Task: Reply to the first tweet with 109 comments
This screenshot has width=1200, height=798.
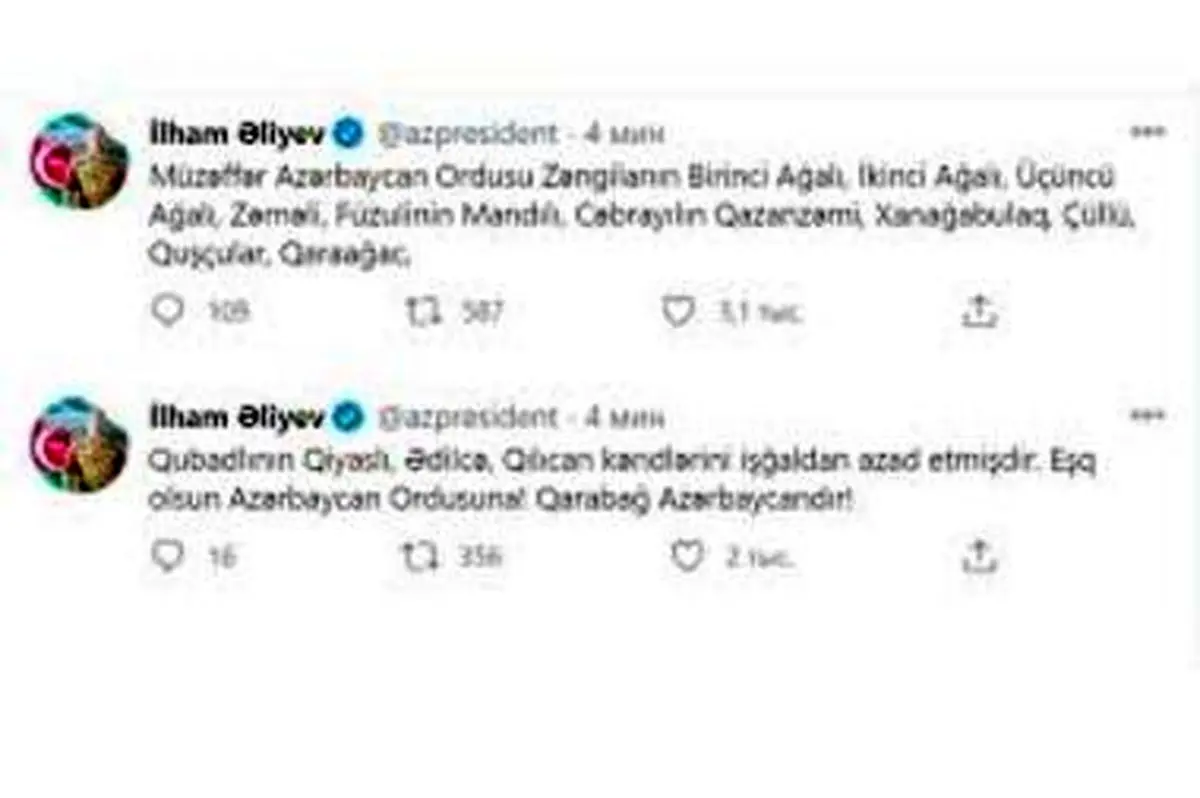Action: [x=168, y=311]
